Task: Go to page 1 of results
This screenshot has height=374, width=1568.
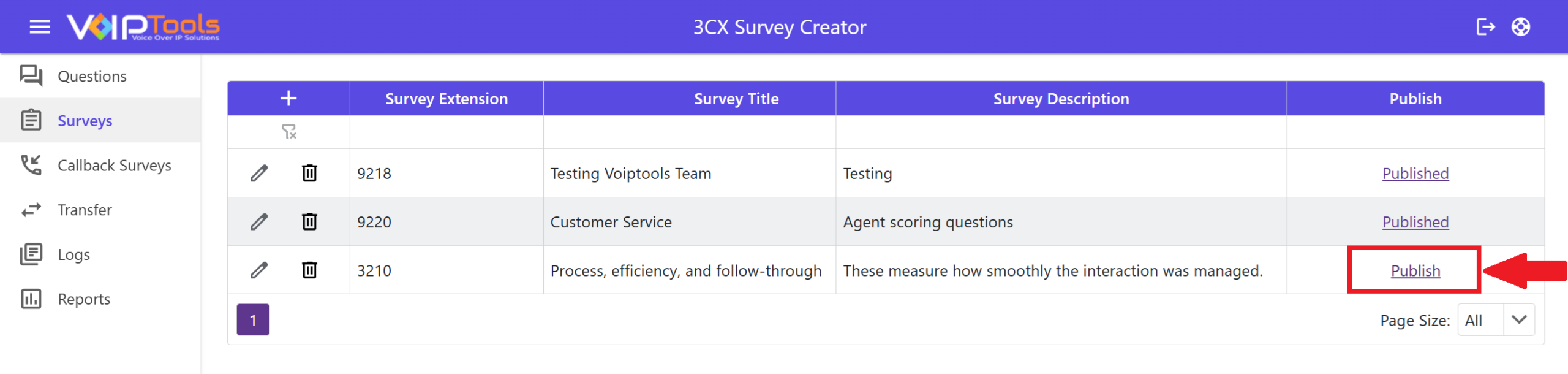Action: coord(253,320)
